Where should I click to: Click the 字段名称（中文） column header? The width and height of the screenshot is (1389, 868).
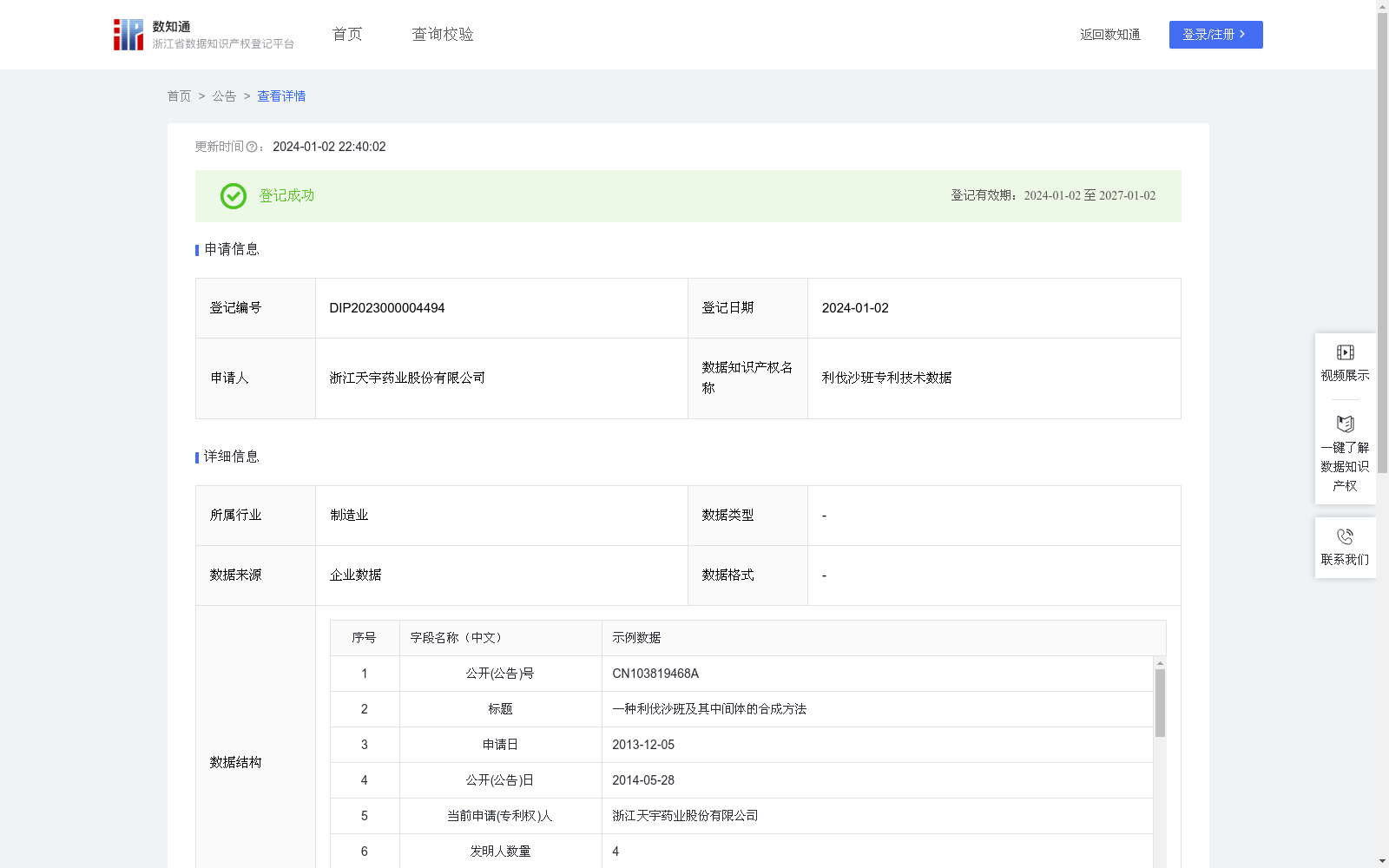click(x=500, y=638)
